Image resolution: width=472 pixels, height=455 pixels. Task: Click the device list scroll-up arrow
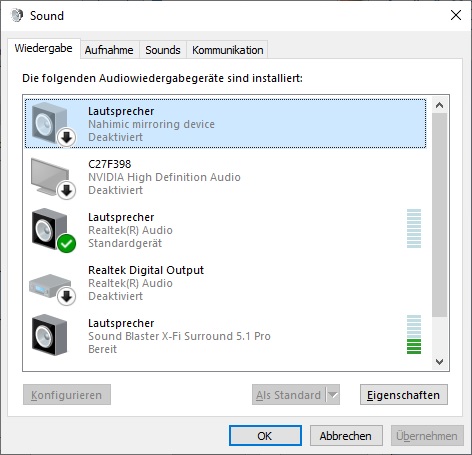439,105
